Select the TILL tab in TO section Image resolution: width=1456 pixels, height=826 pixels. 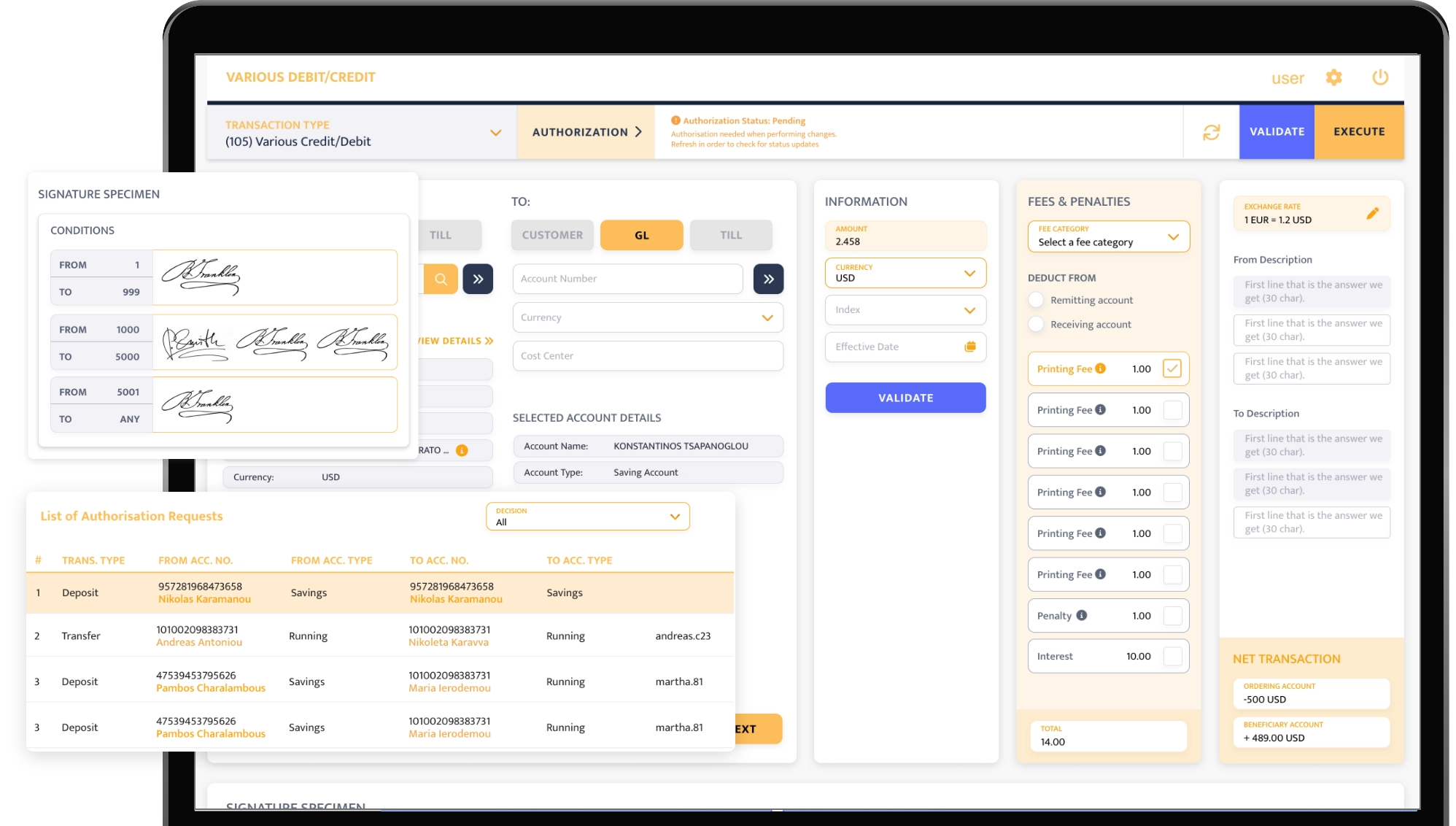[730, 234]
